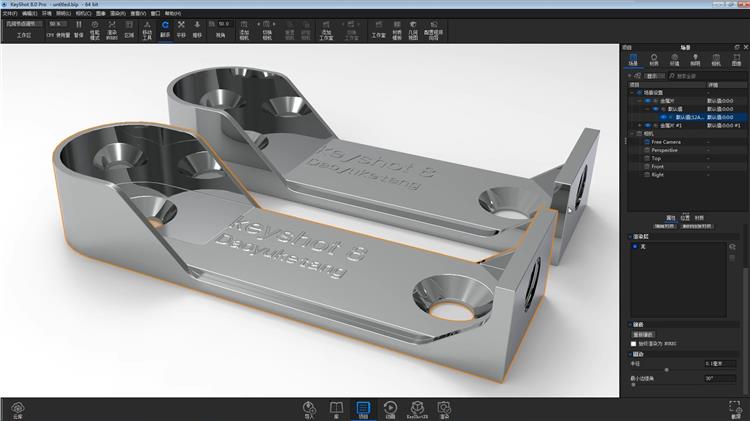Image resolution: width=750 pixels, height=421 pixels.
Task: Open the File menu
Action: tap(9, 13)
